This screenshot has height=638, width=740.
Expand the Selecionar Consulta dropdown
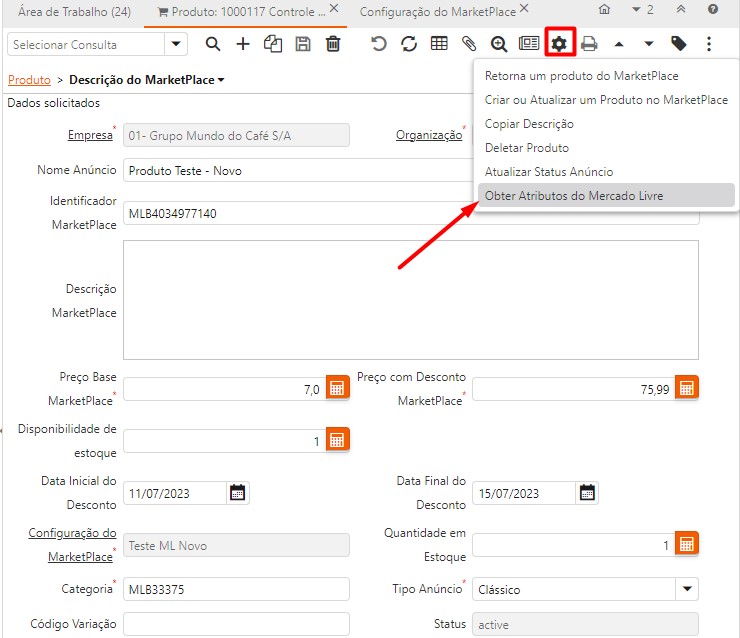177,44
